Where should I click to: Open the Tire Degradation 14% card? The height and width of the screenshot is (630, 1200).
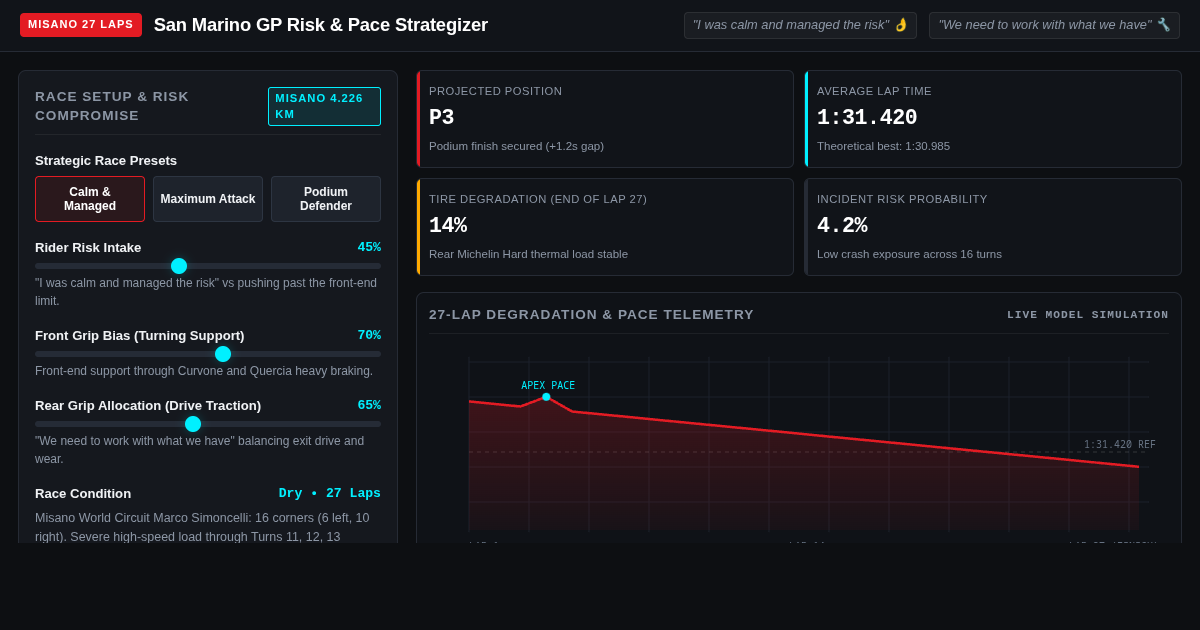[605, 227]
